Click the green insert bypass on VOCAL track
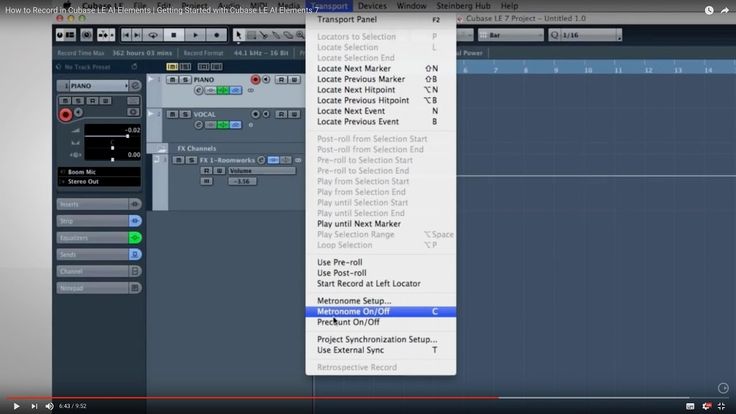The width and height of the screenshot is (736, 414). 222,125
